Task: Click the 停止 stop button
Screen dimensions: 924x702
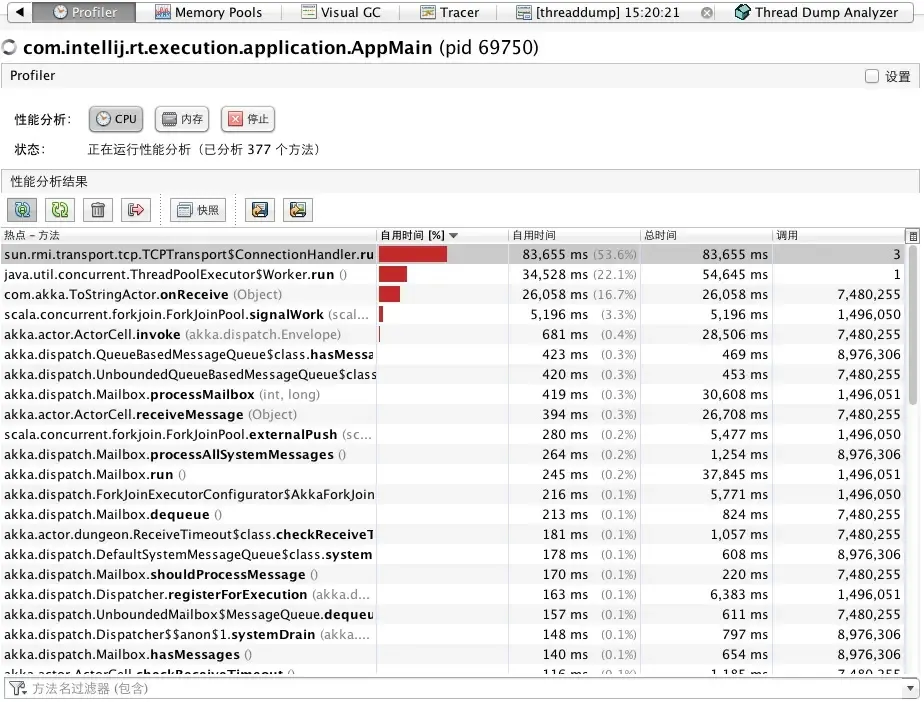Action: [x=248, y=119]
